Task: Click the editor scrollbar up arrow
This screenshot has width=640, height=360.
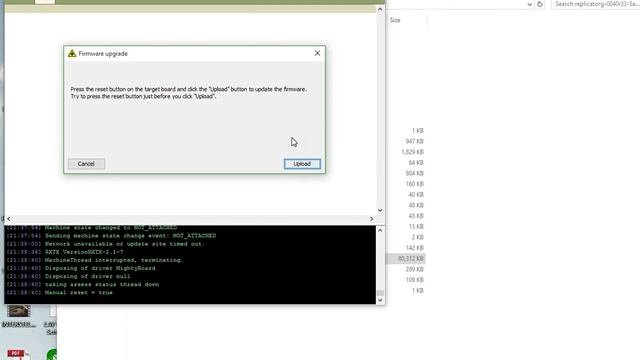Action: tap(380, 9)
